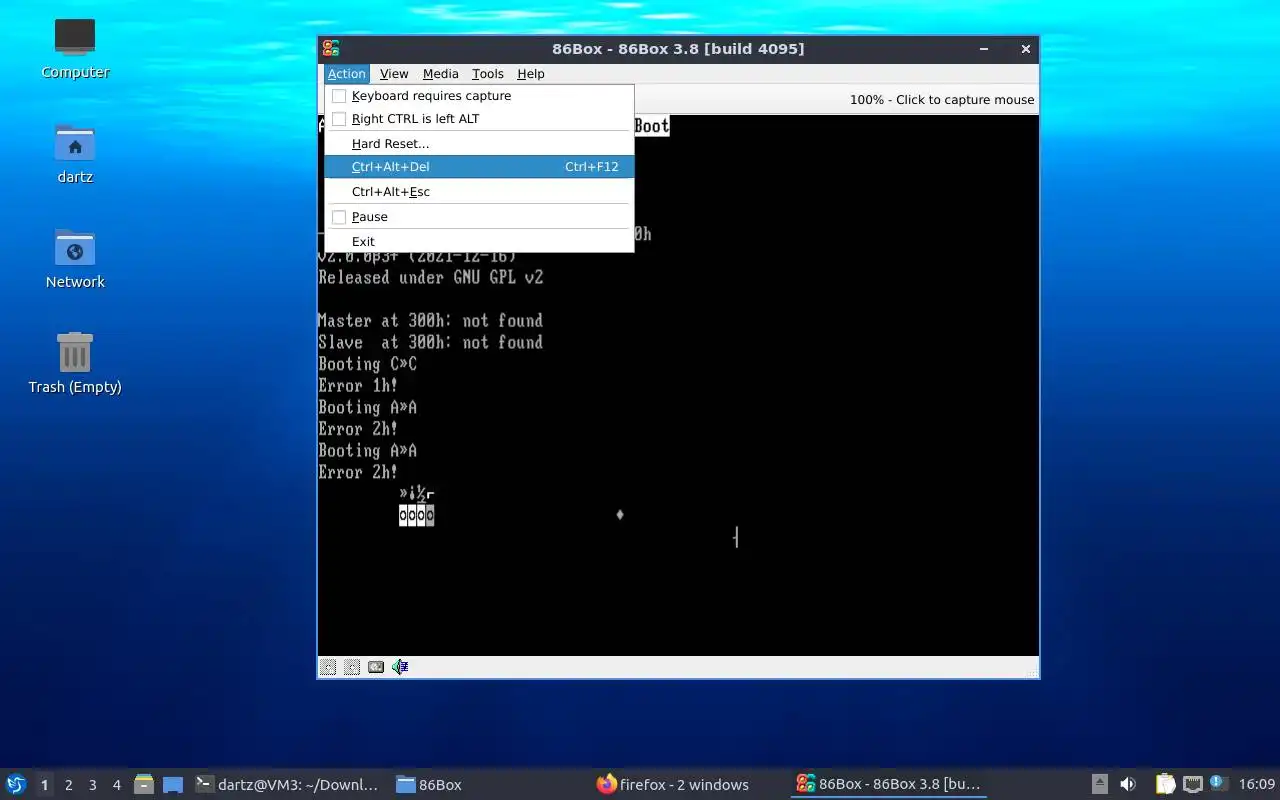The height and width of the screenshot is (800, 1280).
Task: Open the View menu
Action: (394, 74)
